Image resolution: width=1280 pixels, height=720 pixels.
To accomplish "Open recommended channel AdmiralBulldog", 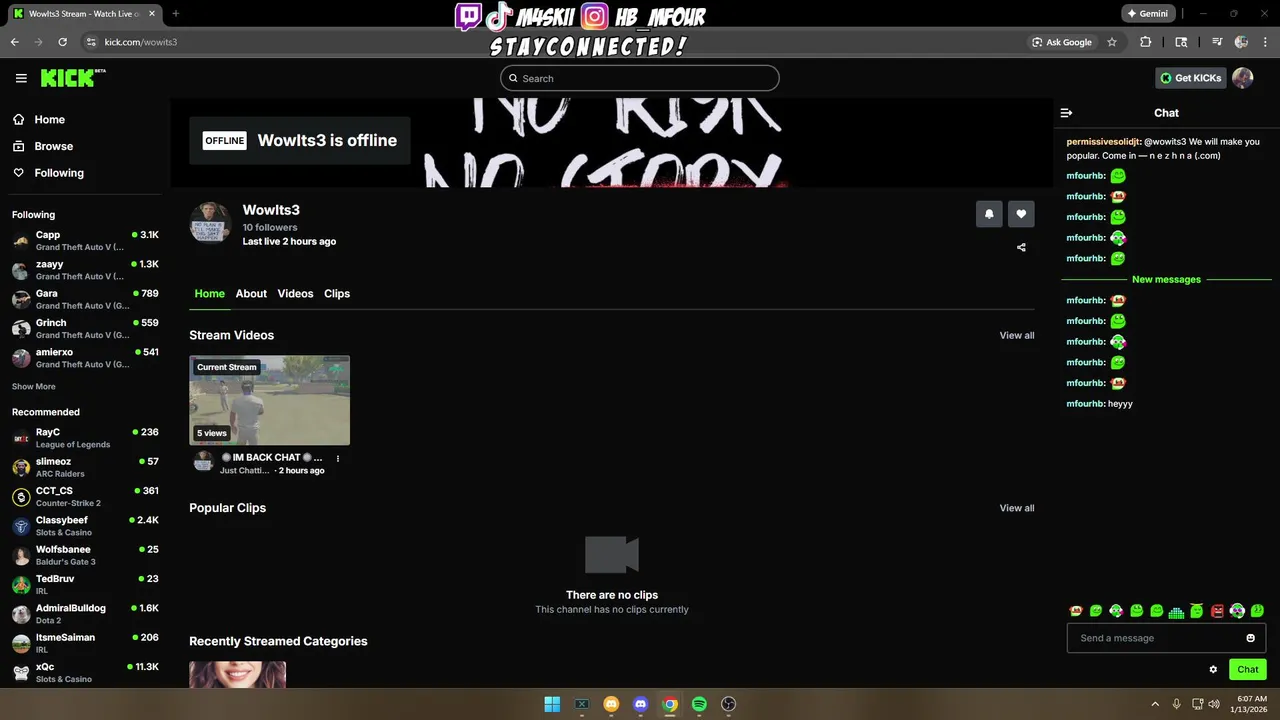I will pos(85,614).
